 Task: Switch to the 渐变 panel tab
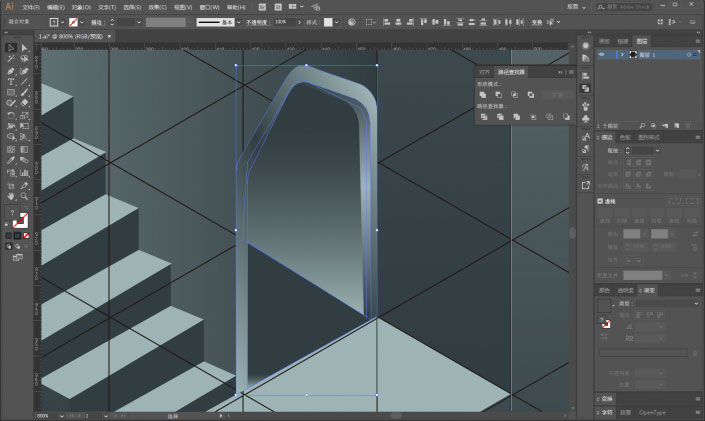pos(647,291)
